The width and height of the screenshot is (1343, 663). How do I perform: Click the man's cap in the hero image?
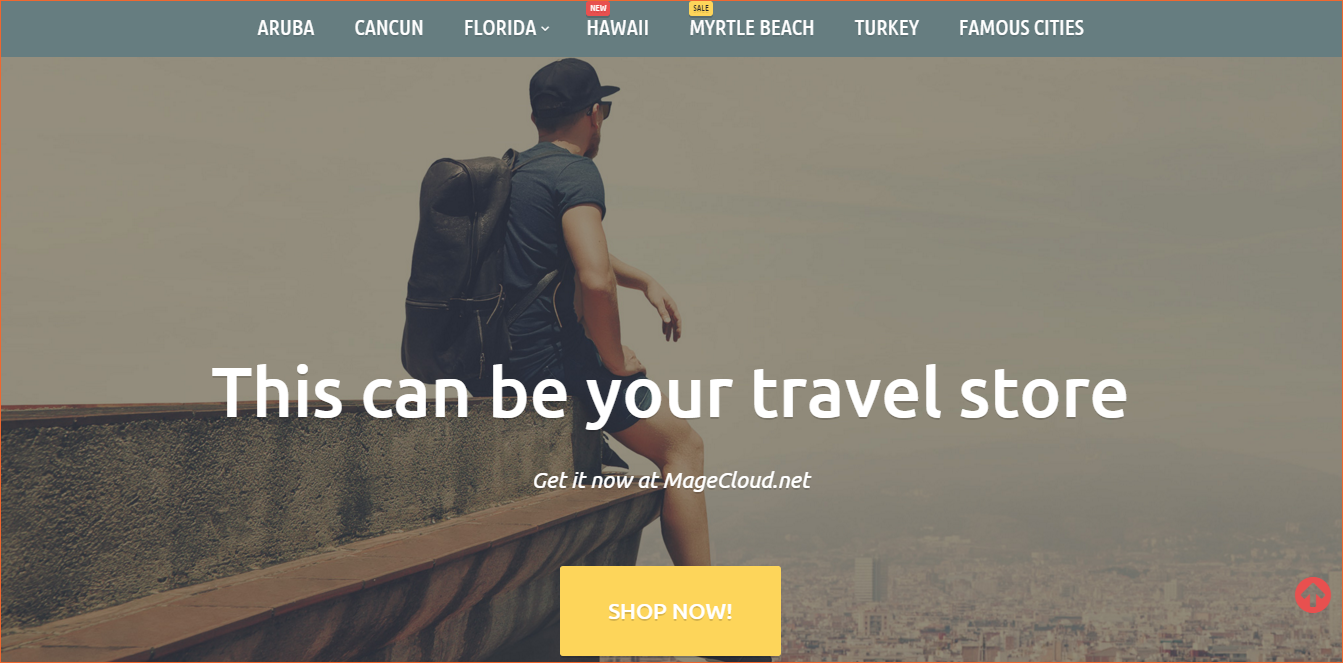tap(570, 82)
